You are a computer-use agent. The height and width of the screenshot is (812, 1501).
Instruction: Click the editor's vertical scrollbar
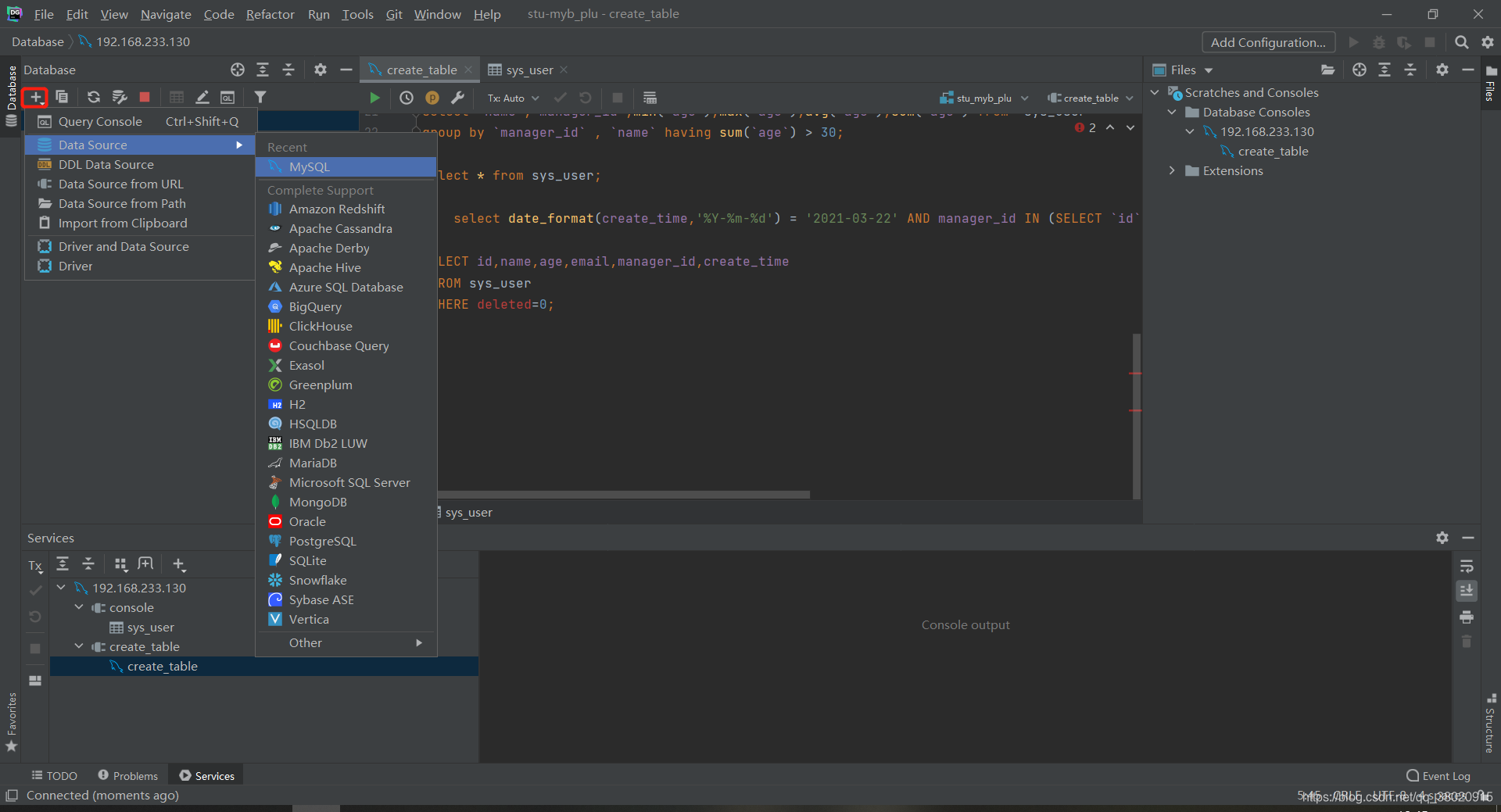tap(1137, 416)
